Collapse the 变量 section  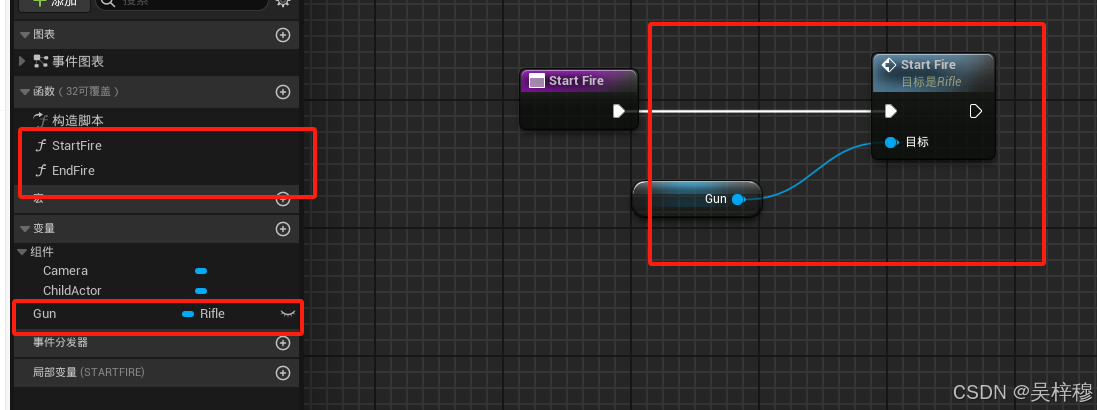coord(25,229)
